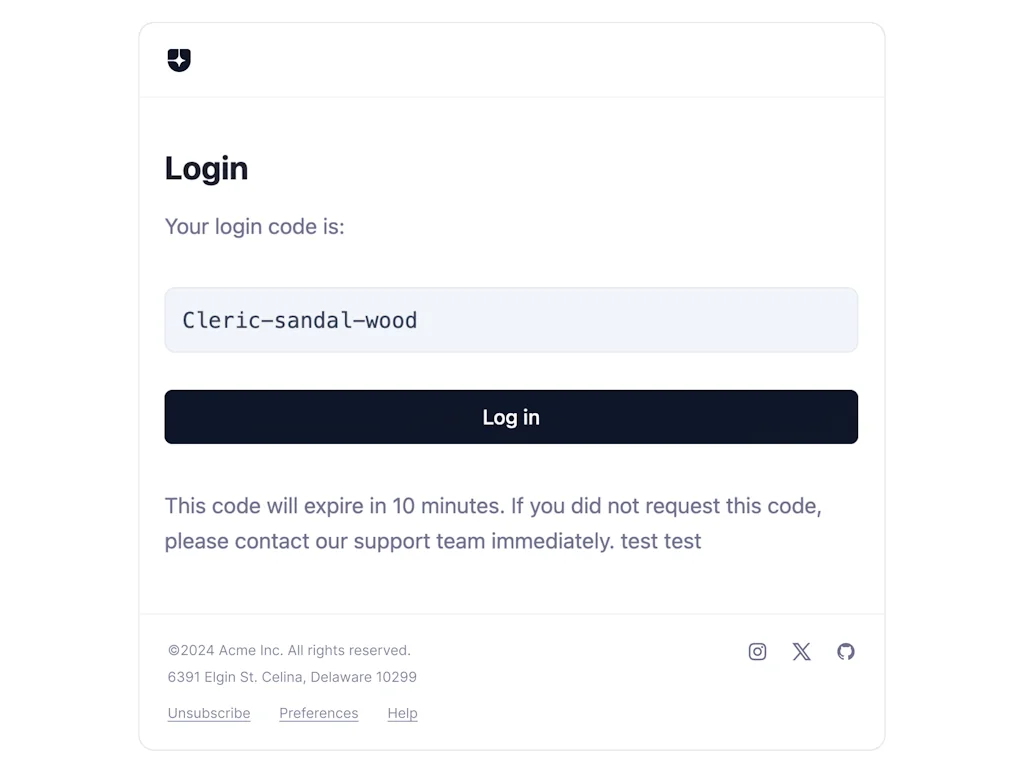The width and height of the screenshot is (1024, 768).
Task: Open the Instagram icon in the footer
Action: [757, 651]
